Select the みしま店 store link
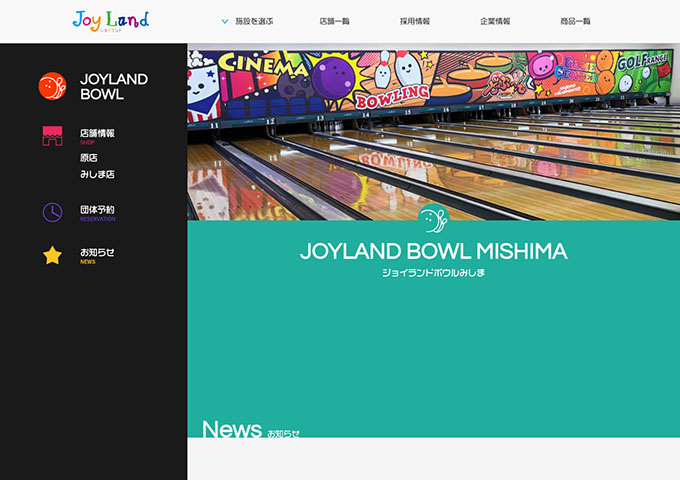Image resolution: width=680 pixels, height=480 pixels. pyautogui.click(x=97, y=174)
